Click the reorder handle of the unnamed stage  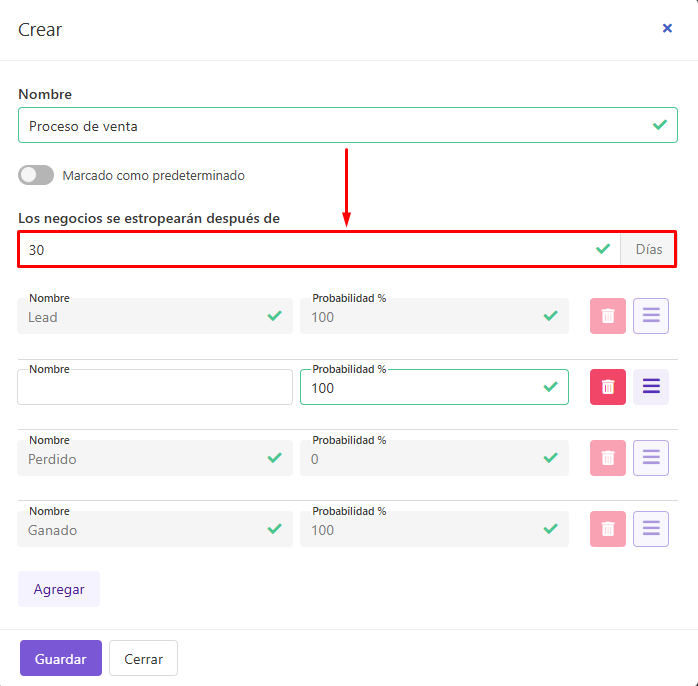click(x=651, y=387)
